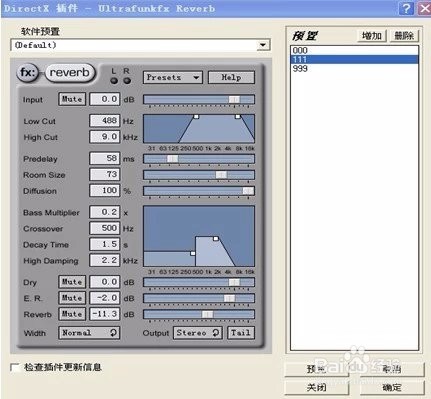This screenshot has height=399, width=431.
Task: Mute the E. R. signal
Action: click(72, 298)
